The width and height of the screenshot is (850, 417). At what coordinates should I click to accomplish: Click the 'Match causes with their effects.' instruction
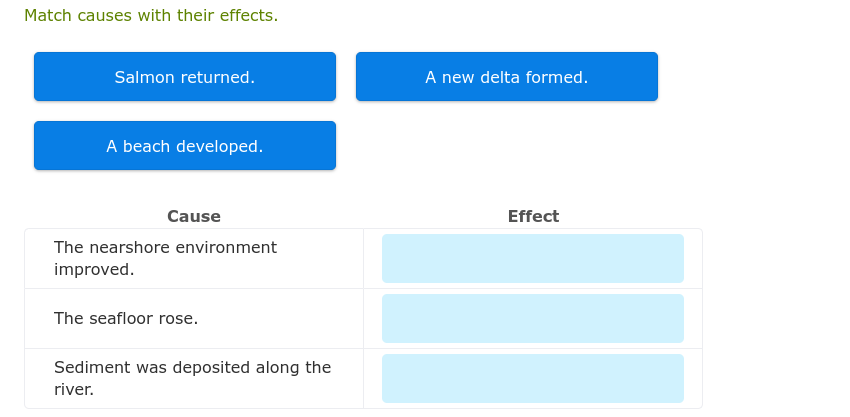151,16
